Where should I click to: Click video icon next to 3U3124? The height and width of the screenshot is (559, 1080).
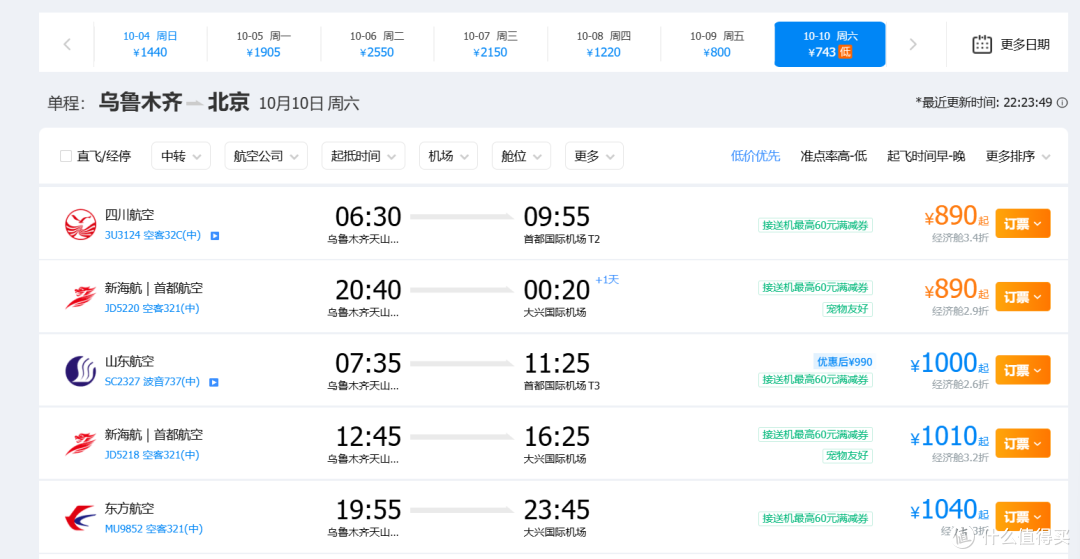pos(214,235)
